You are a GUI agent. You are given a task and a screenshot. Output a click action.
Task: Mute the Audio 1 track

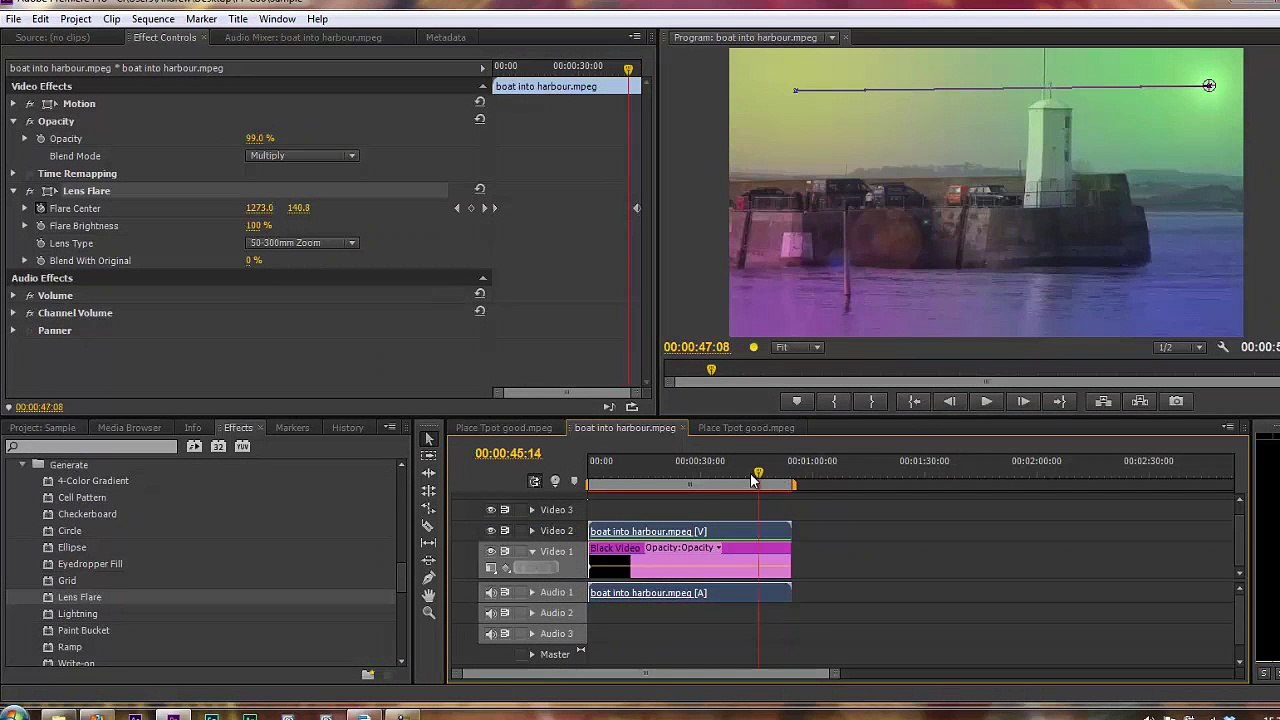tap(491, 593)
